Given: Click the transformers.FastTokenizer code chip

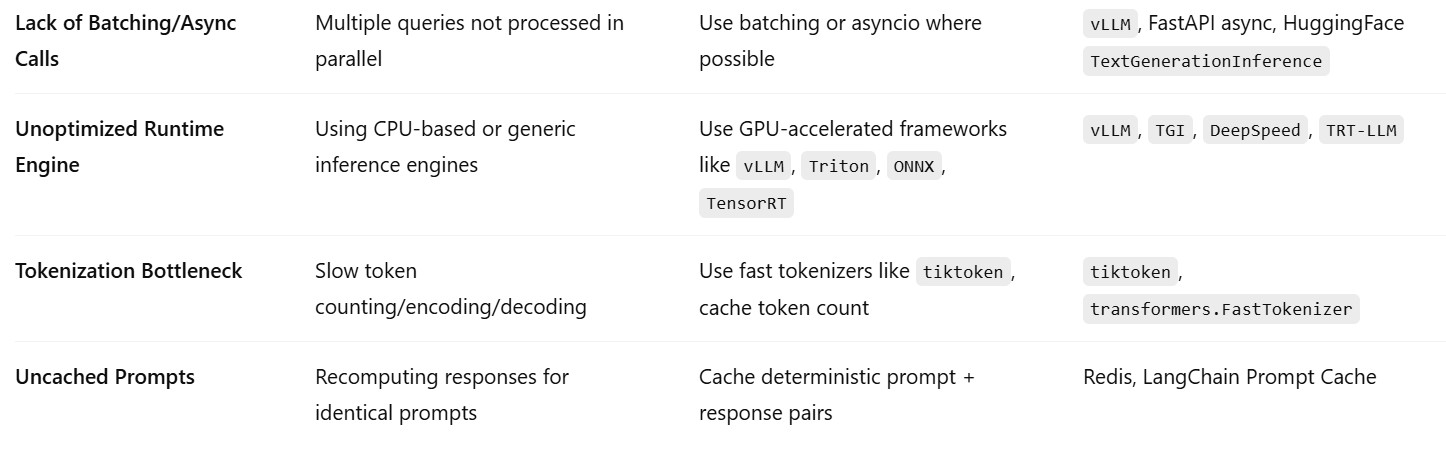Looking at the screenshot, I should (1220, 309).
